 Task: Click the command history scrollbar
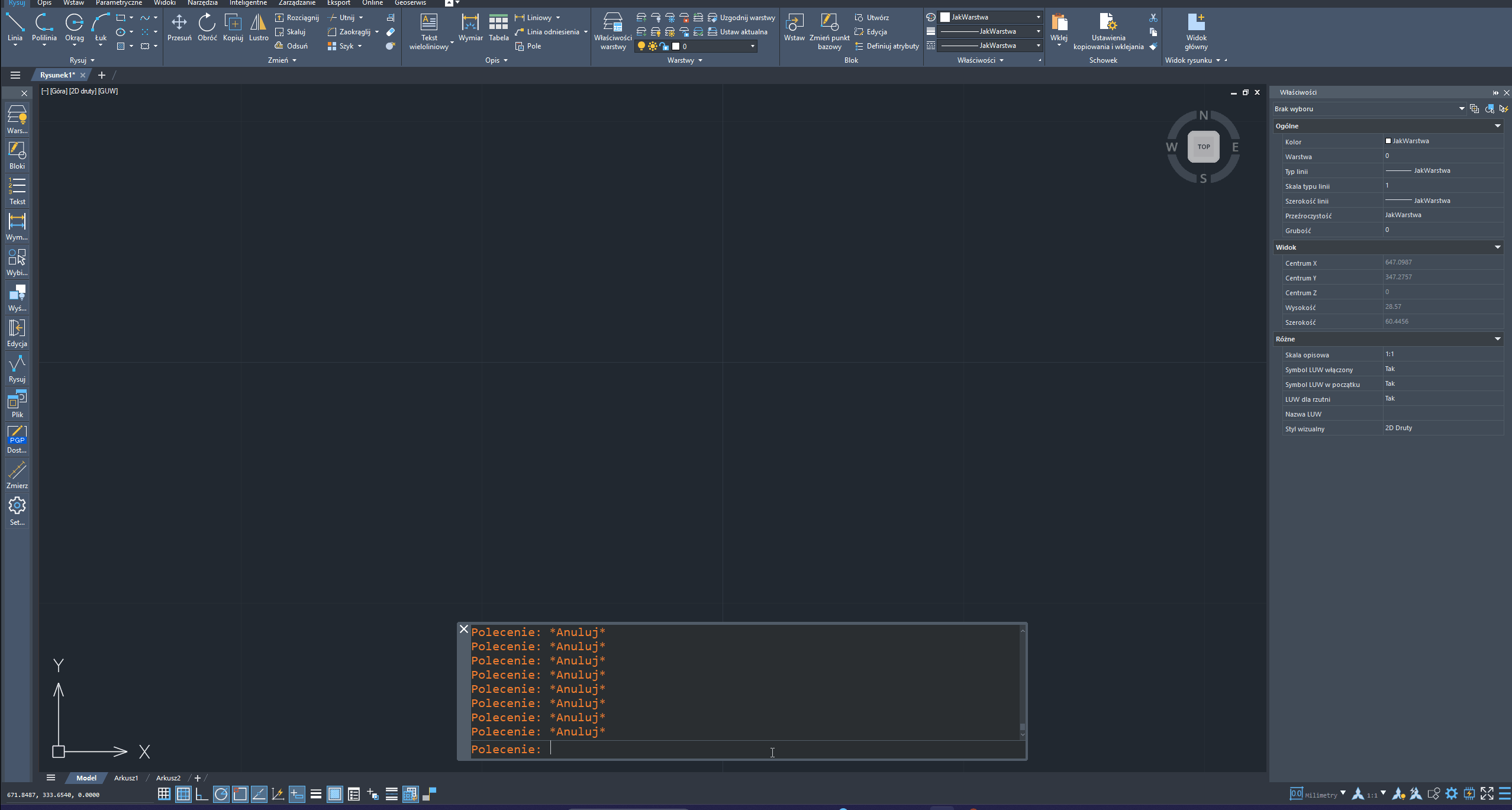pos(1022,682)
